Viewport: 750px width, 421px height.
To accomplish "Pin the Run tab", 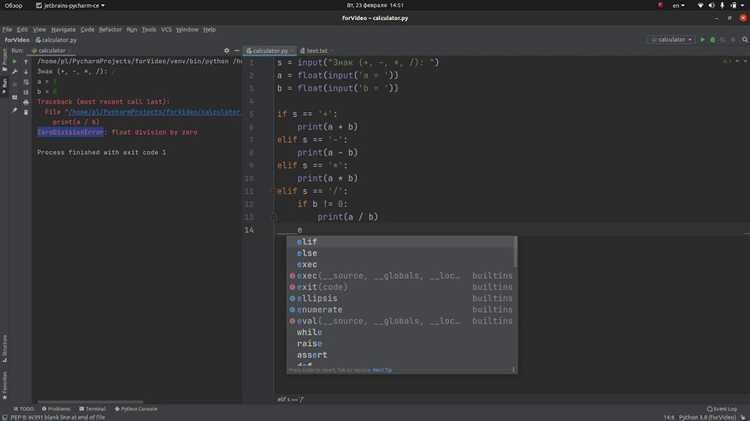I will [x=14, y=110].
